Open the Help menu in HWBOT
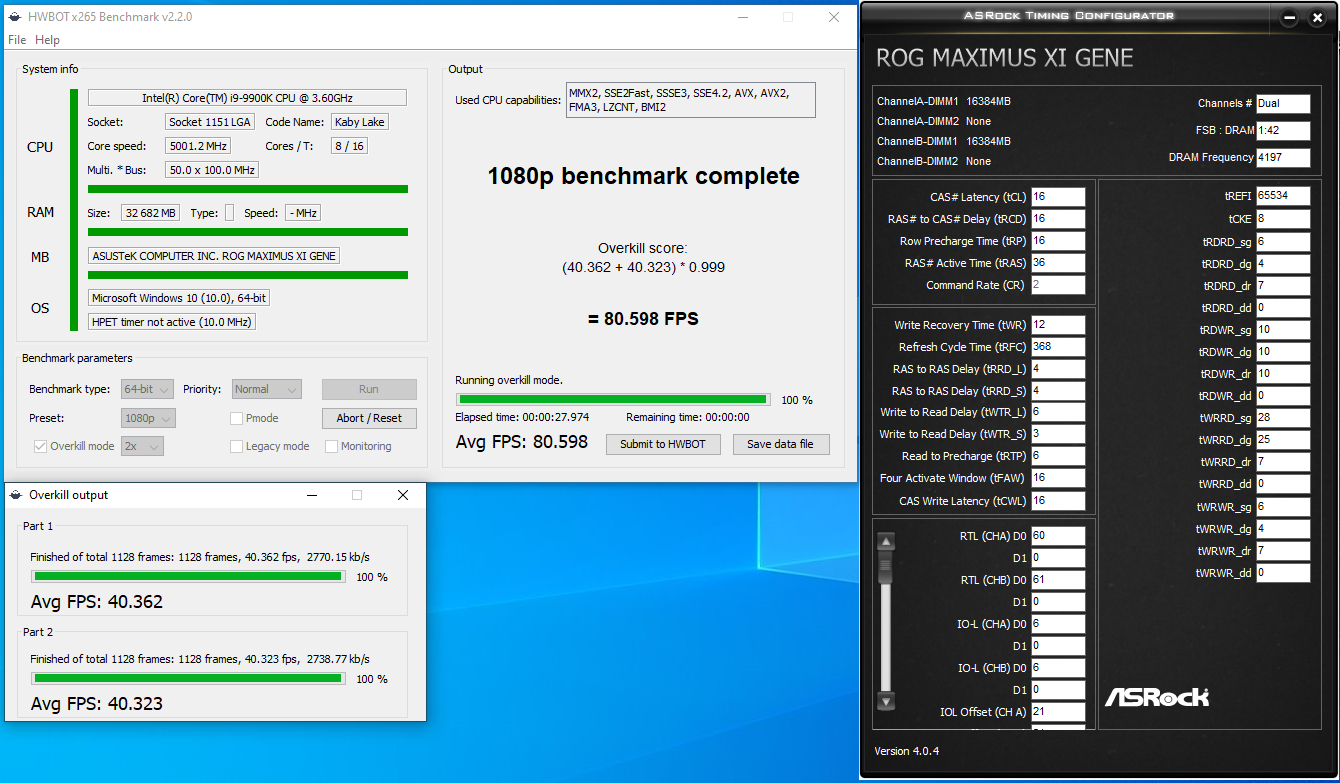Image resolution: width=1340 pixels, height=783 pixels. click(47, 40)
